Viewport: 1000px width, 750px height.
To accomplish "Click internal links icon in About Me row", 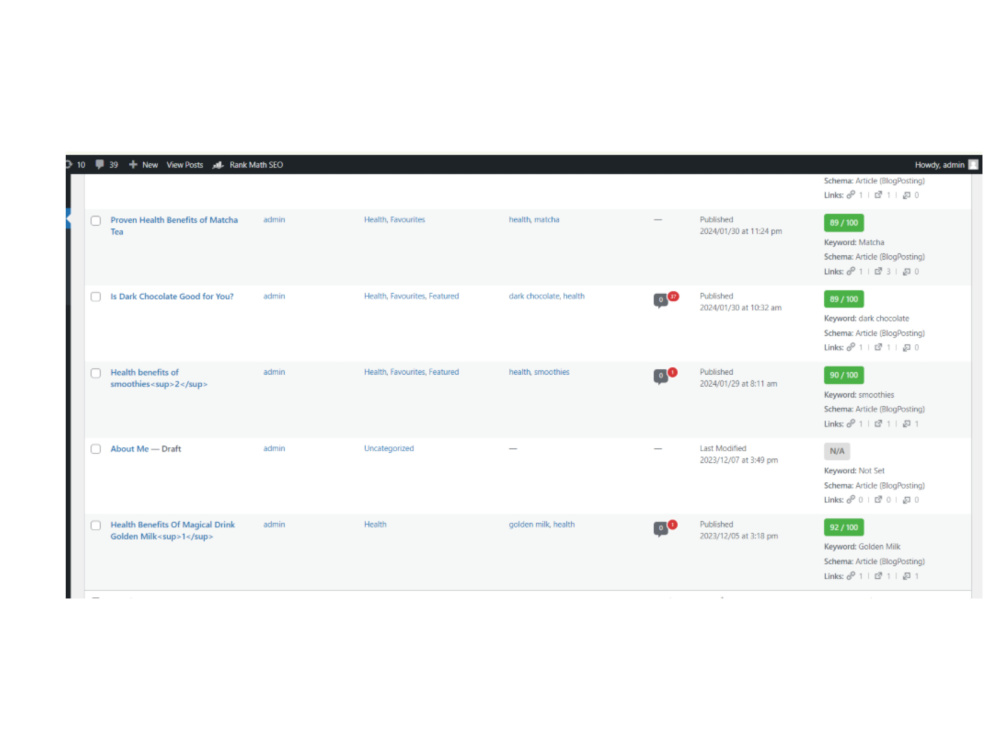I will point(851,499).
